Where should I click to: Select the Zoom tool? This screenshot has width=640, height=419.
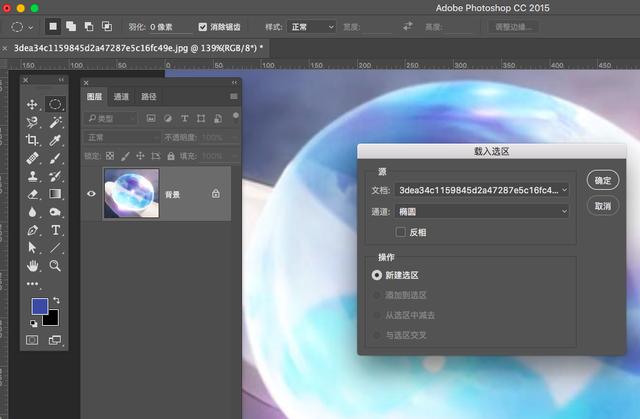pyautogui.click(x=55, y=266)
